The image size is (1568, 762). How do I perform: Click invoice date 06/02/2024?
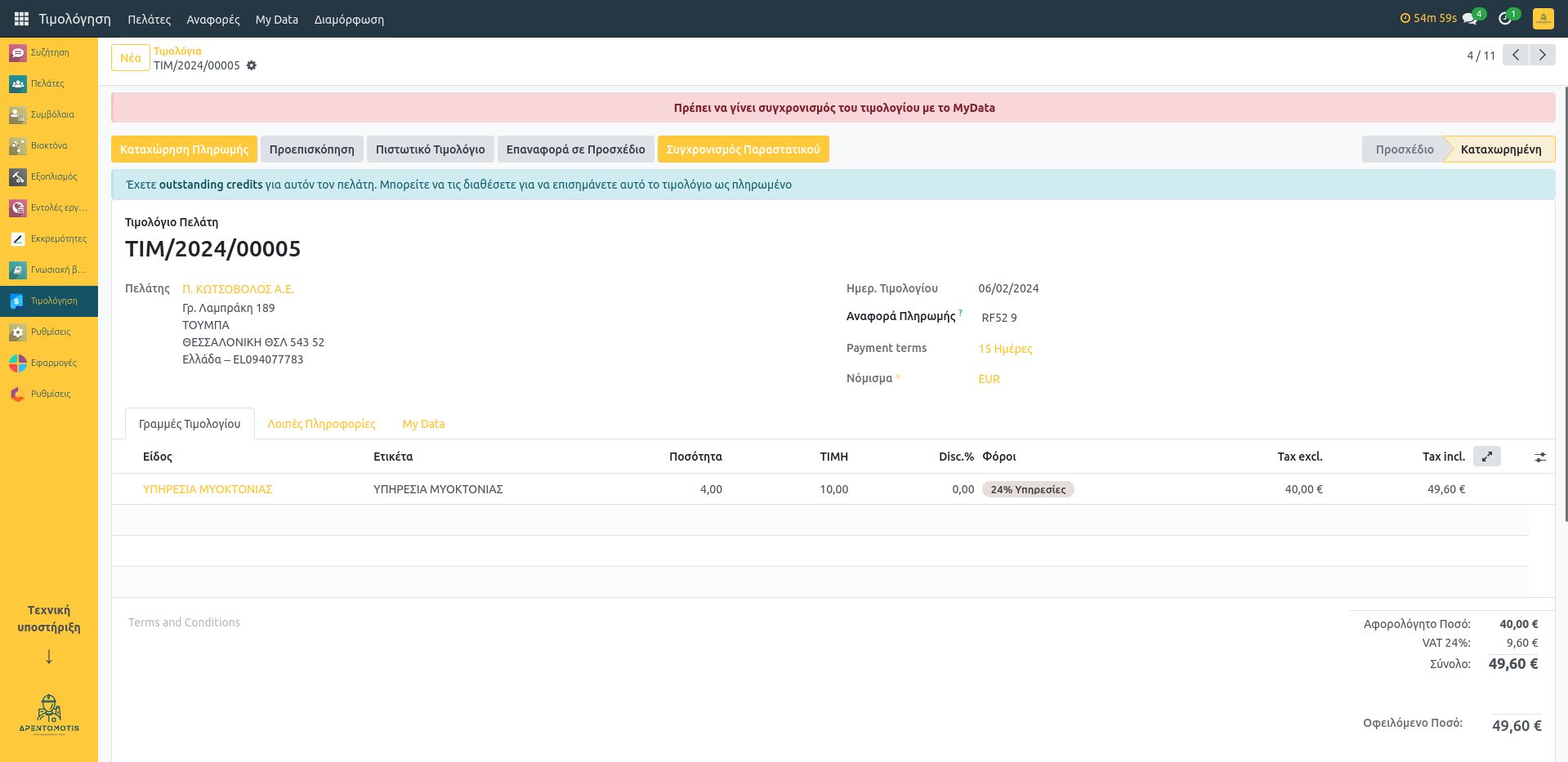click(x=1008, y=288)
